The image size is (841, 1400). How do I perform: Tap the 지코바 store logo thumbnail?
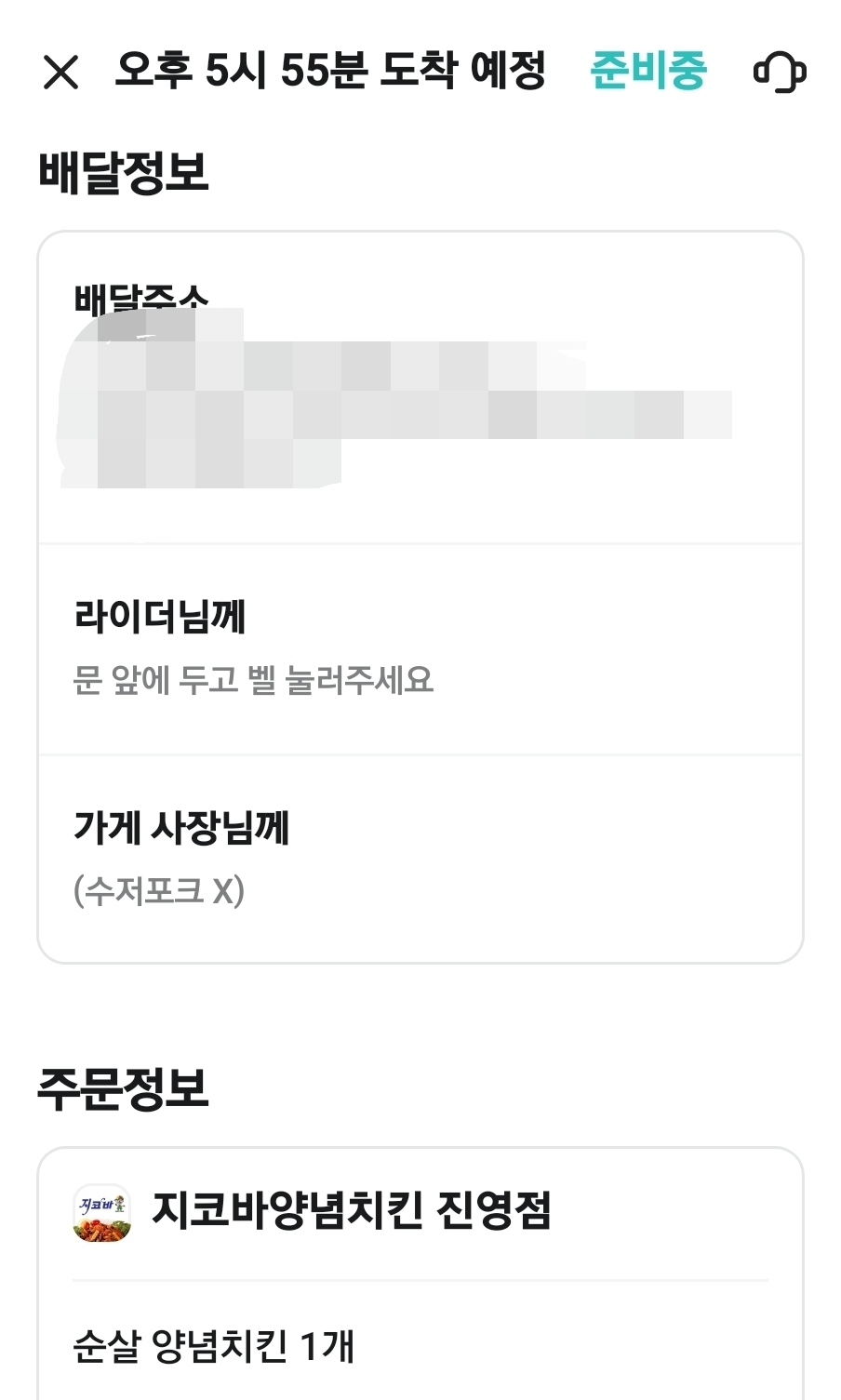coord(101,1212)
